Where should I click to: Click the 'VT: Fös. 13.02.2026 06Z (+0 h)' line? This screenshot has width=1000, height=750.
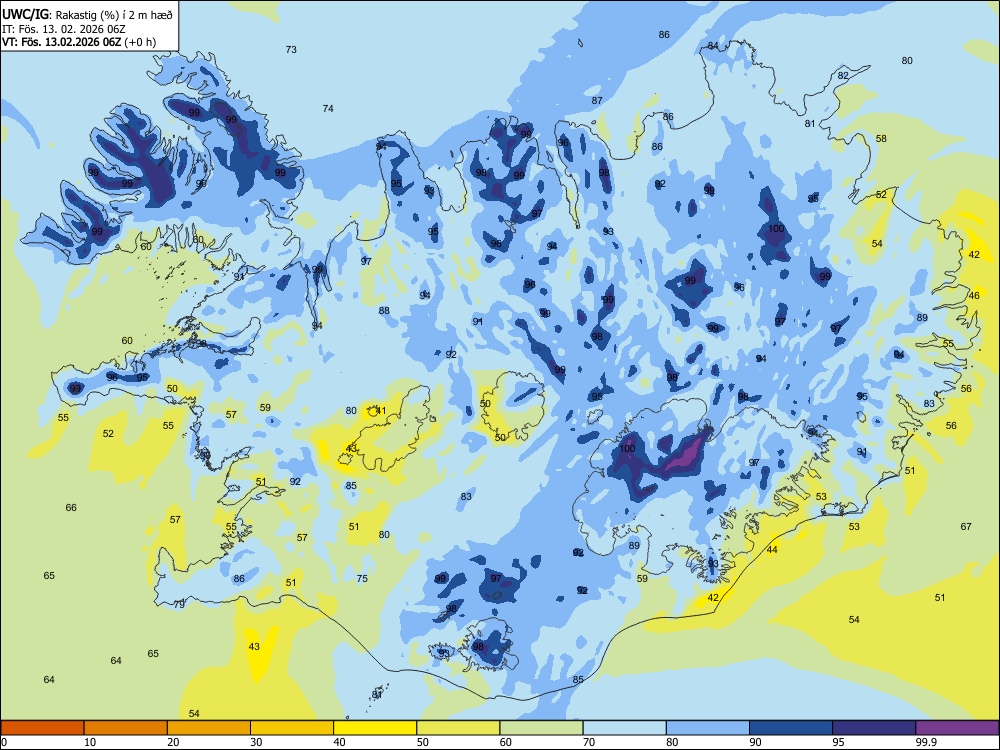coord(78,42)
